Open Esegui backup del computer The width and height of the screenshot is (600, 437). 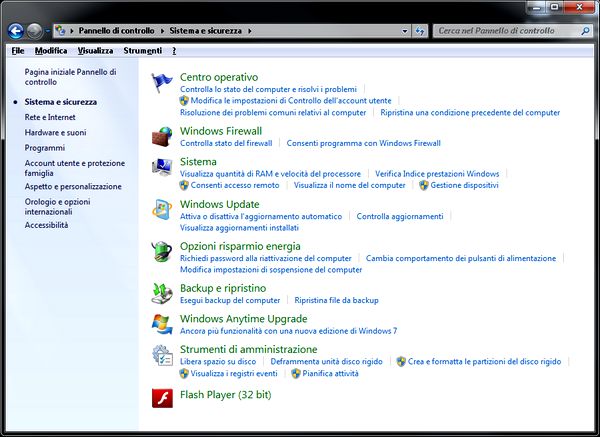click(230, 300)
